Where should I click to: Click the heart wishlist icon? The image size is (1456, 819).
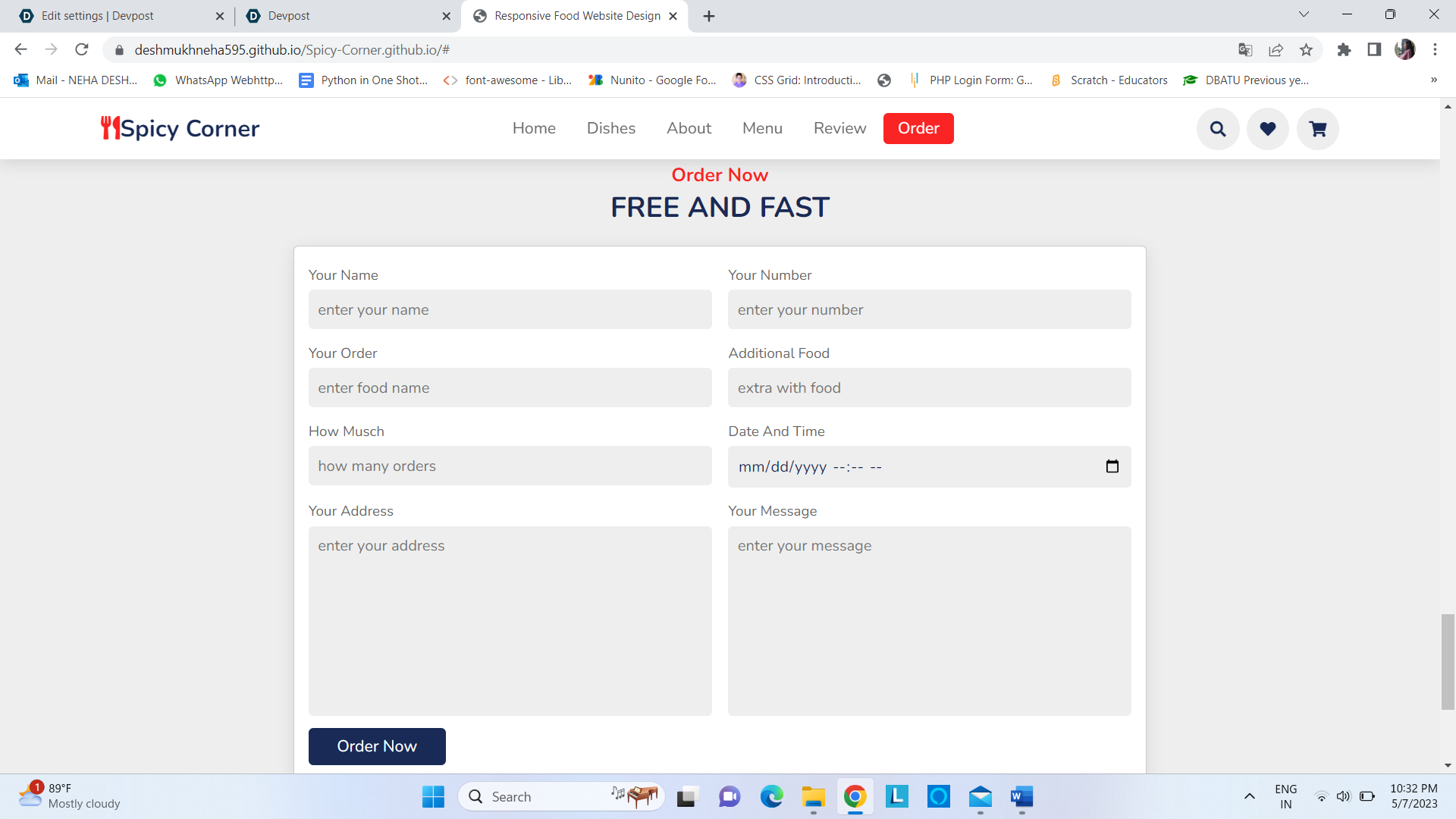click(x=1267, y=128)
